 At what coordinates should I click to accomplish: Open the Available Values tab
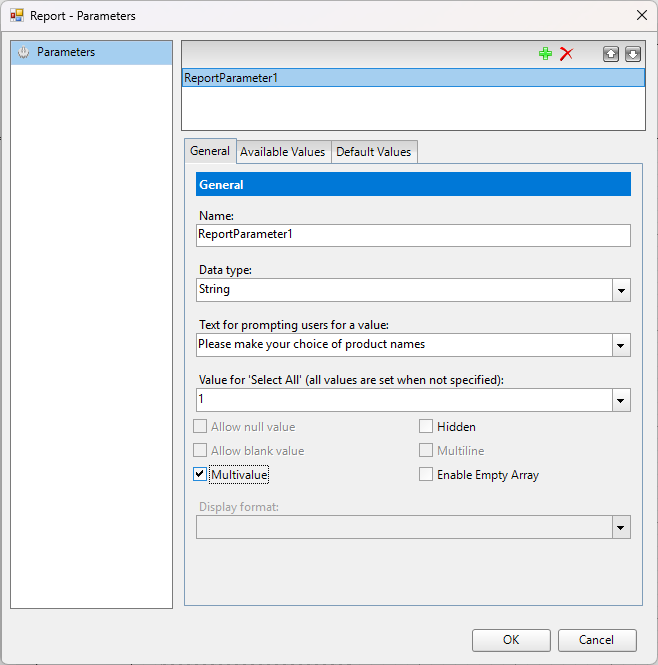[283, 152]
